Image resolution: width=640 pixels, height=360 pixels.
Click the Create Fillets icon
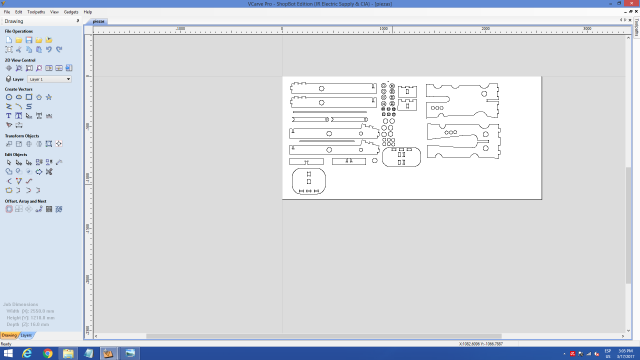[x=9, y=181]
